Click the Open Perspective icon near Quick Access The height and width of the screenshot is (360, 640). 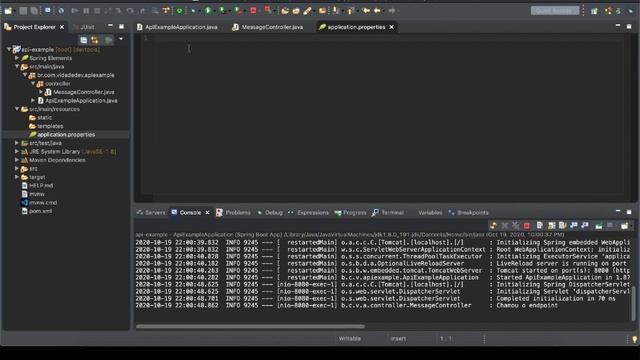594,11
